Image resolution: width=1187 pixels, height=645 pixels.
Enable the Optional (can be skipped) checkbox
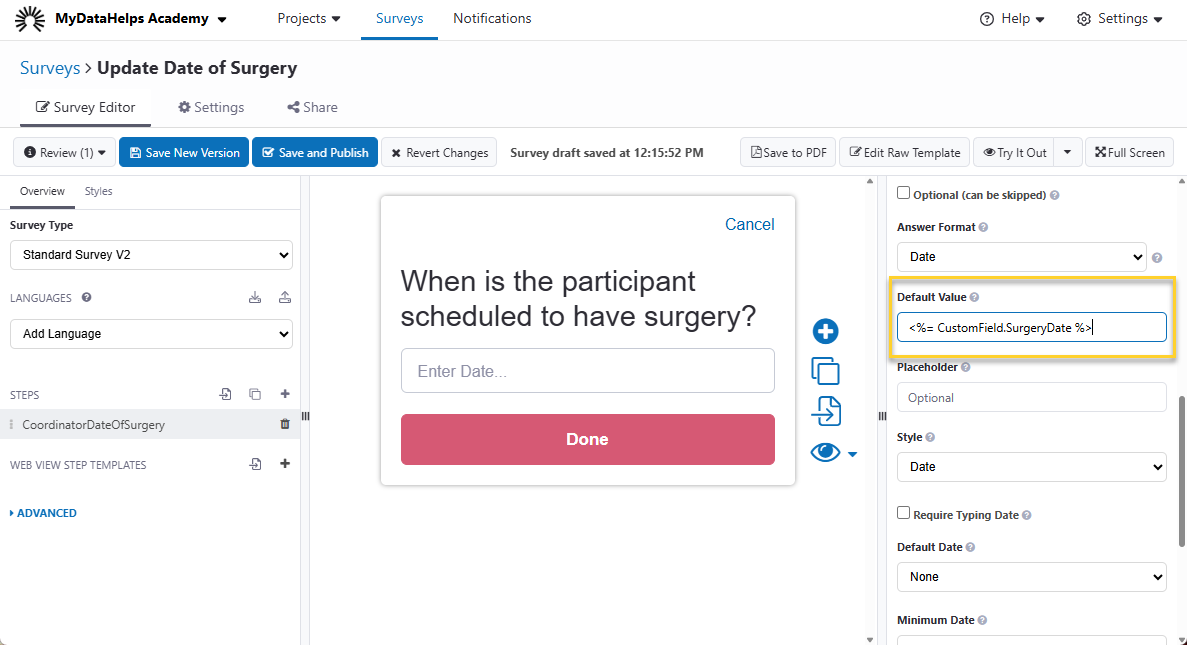click(904, 193)
